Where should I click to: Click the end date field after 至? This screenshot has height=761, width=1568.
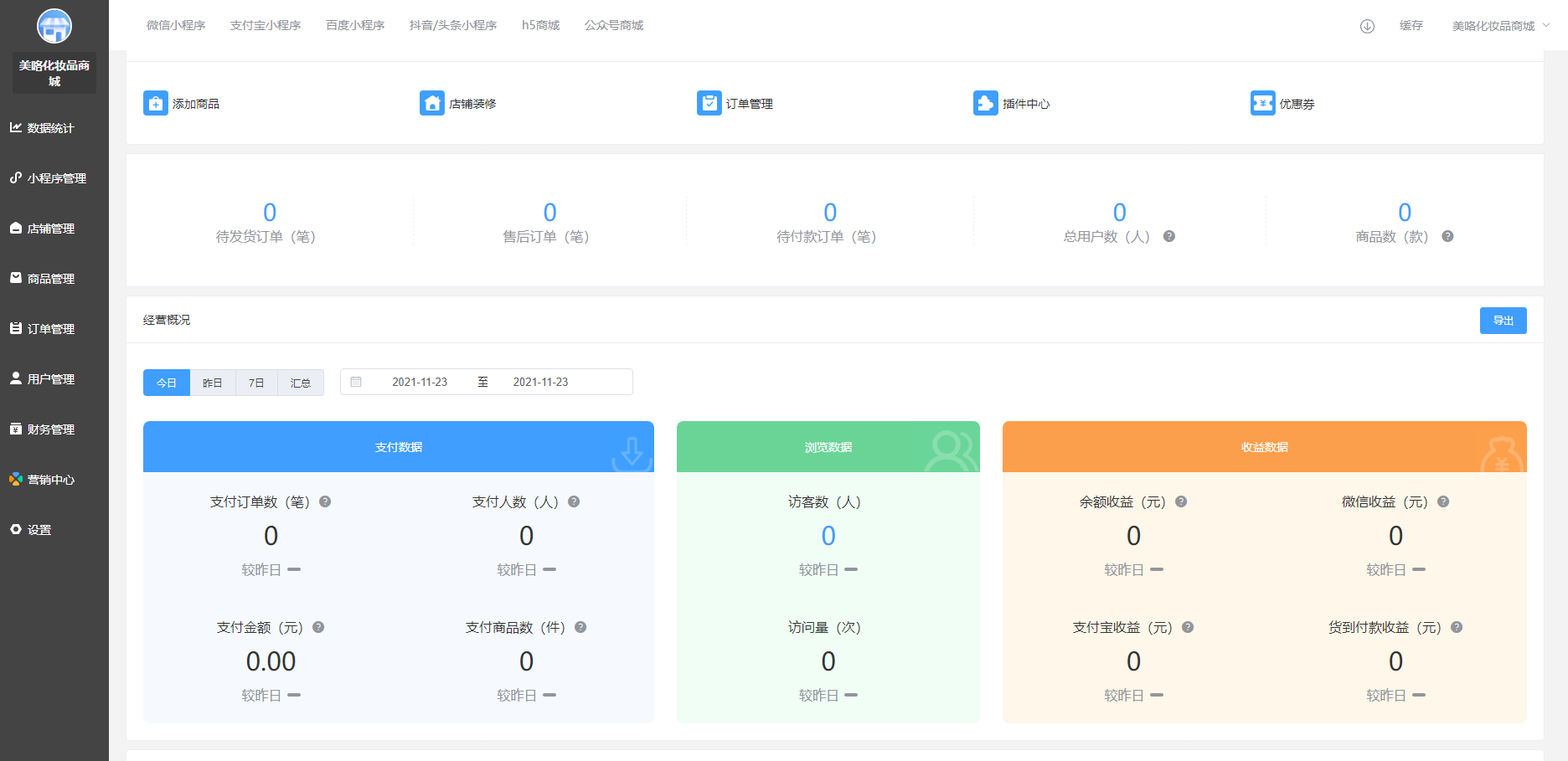[x=540, y=382]
